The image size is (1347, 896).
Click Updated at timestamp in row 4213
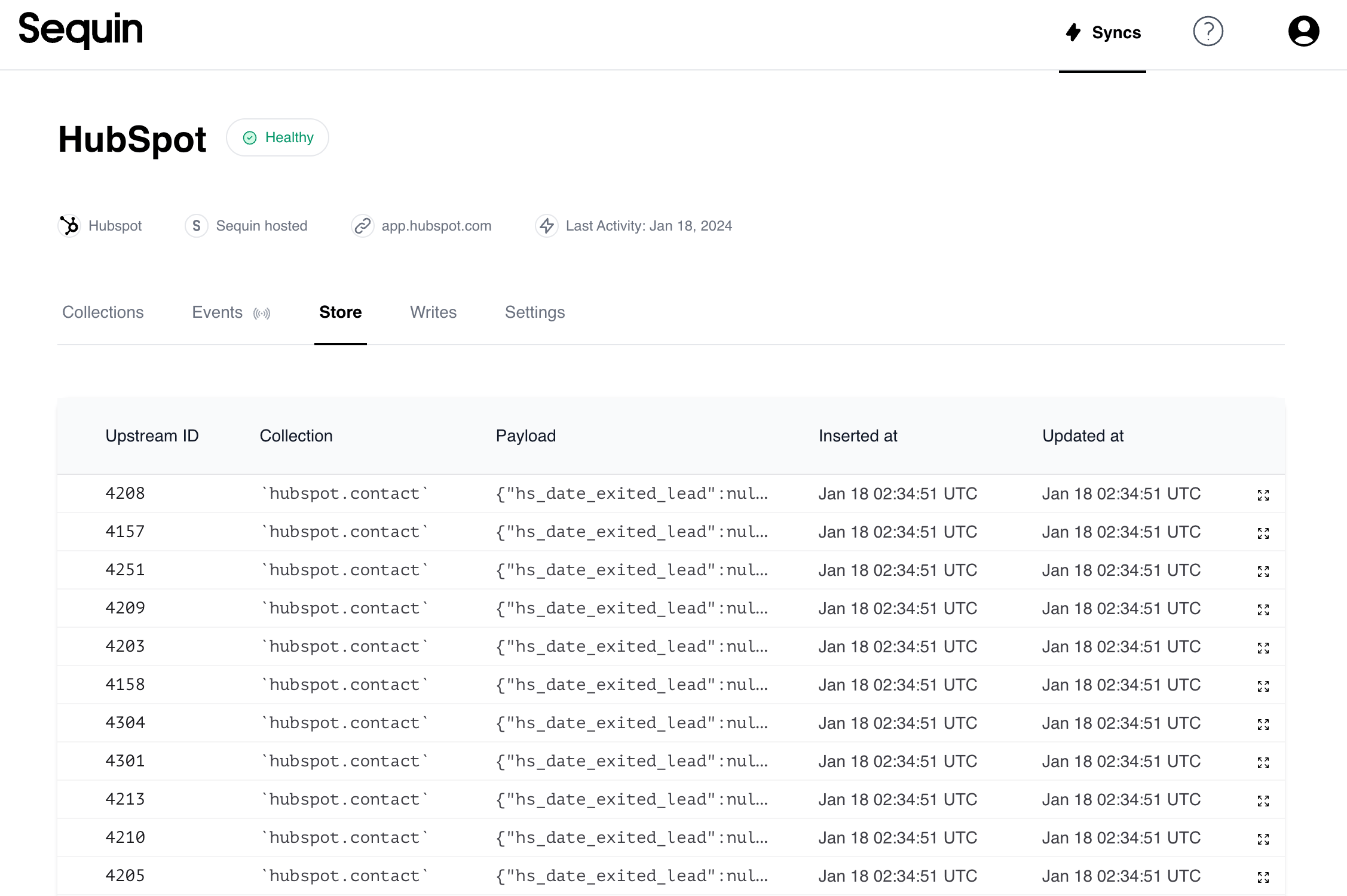click(x=1121, y=800)
